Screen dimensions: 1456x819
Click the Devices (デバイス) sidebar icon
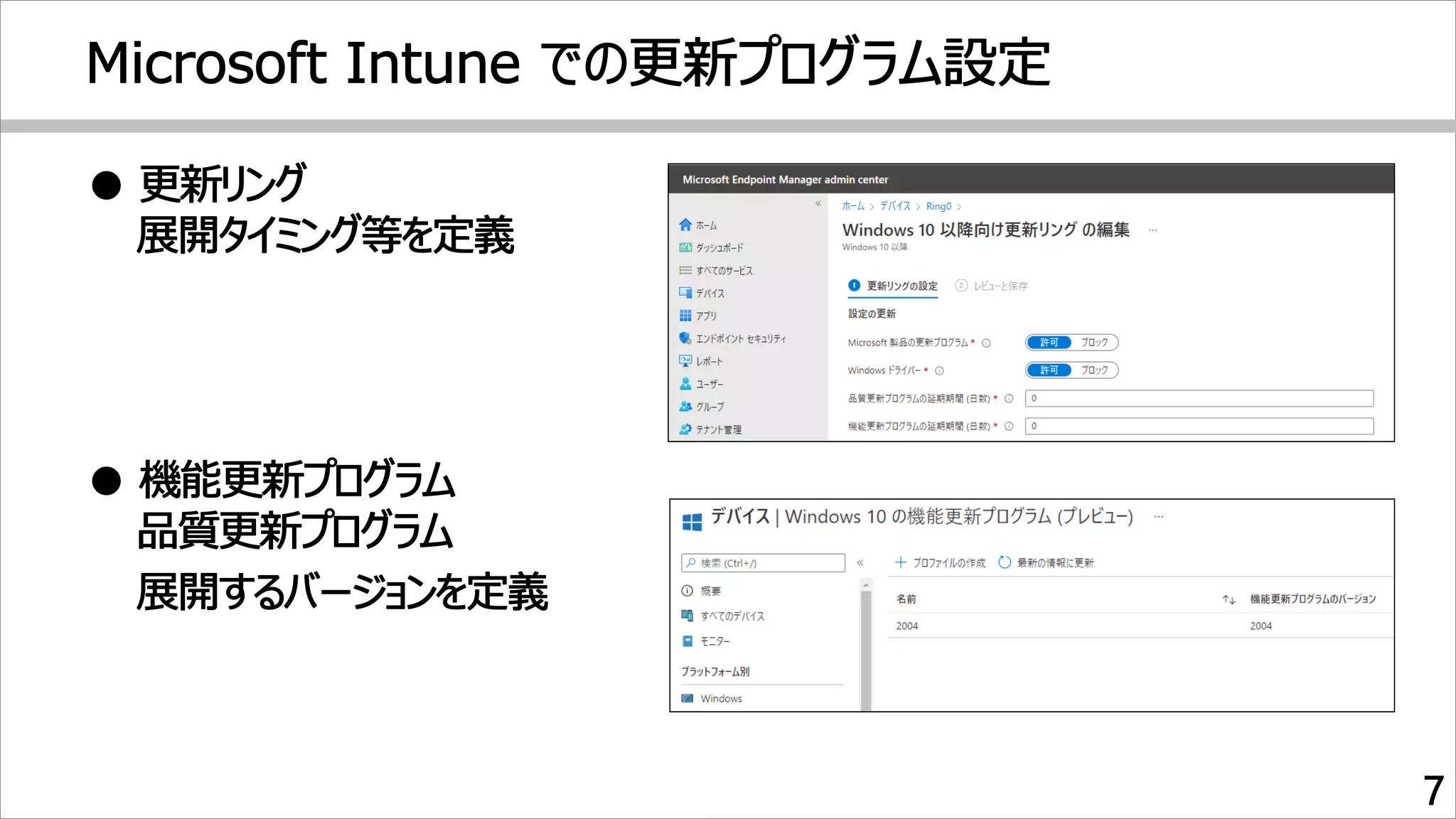click(685, 293)
